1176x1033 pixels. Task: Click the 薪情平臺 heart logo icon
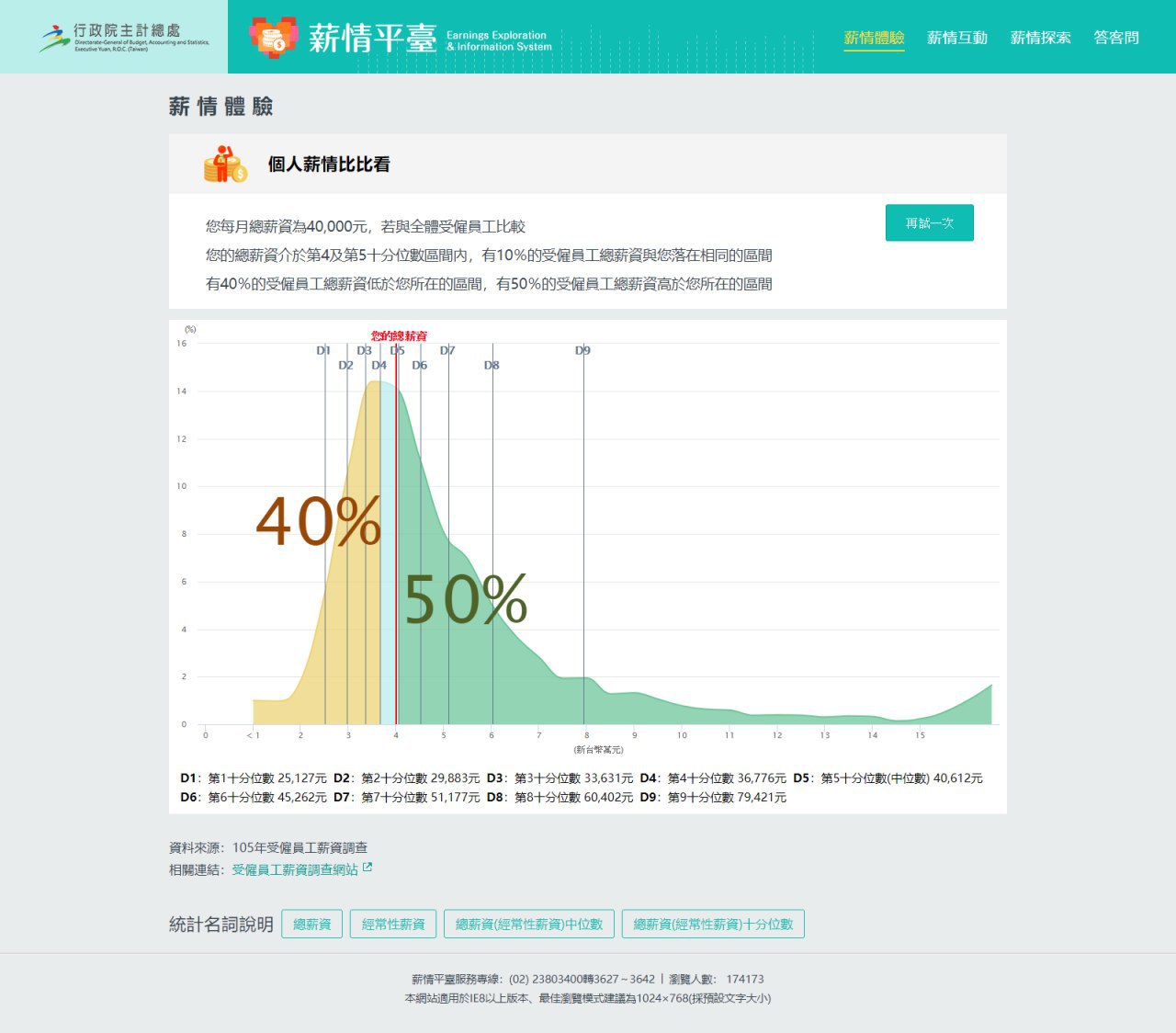tap(273, 38)
